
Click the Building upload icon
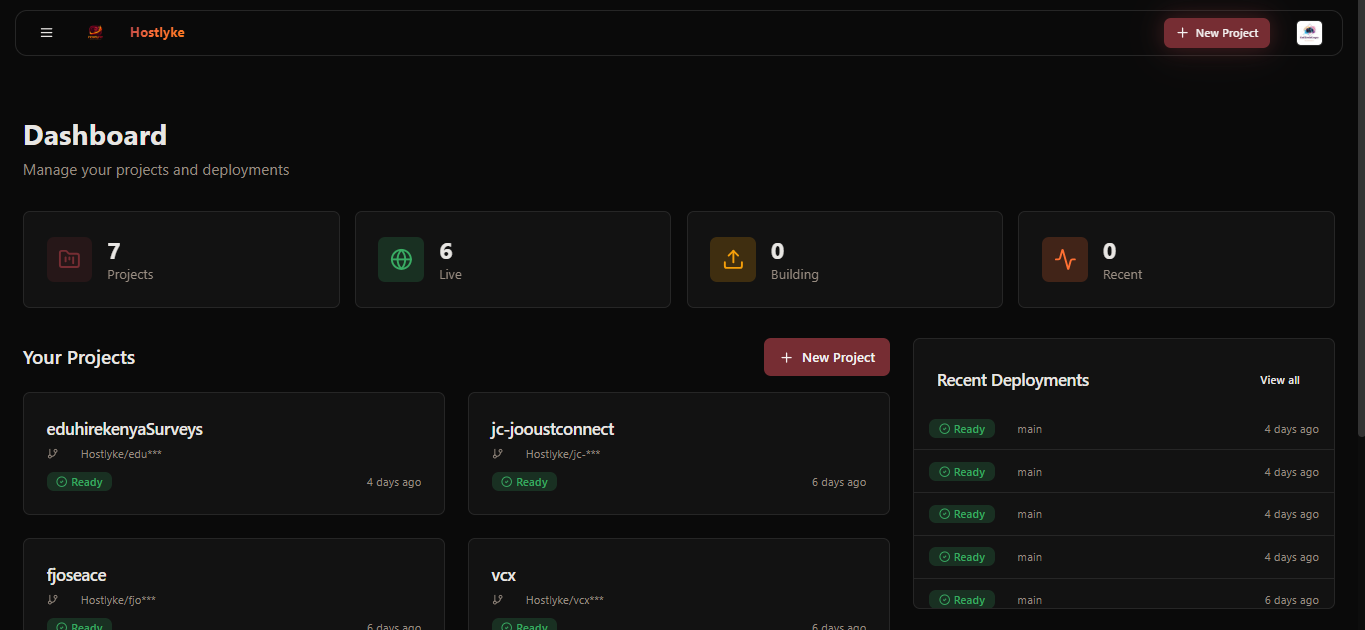(x=733, y=259)
